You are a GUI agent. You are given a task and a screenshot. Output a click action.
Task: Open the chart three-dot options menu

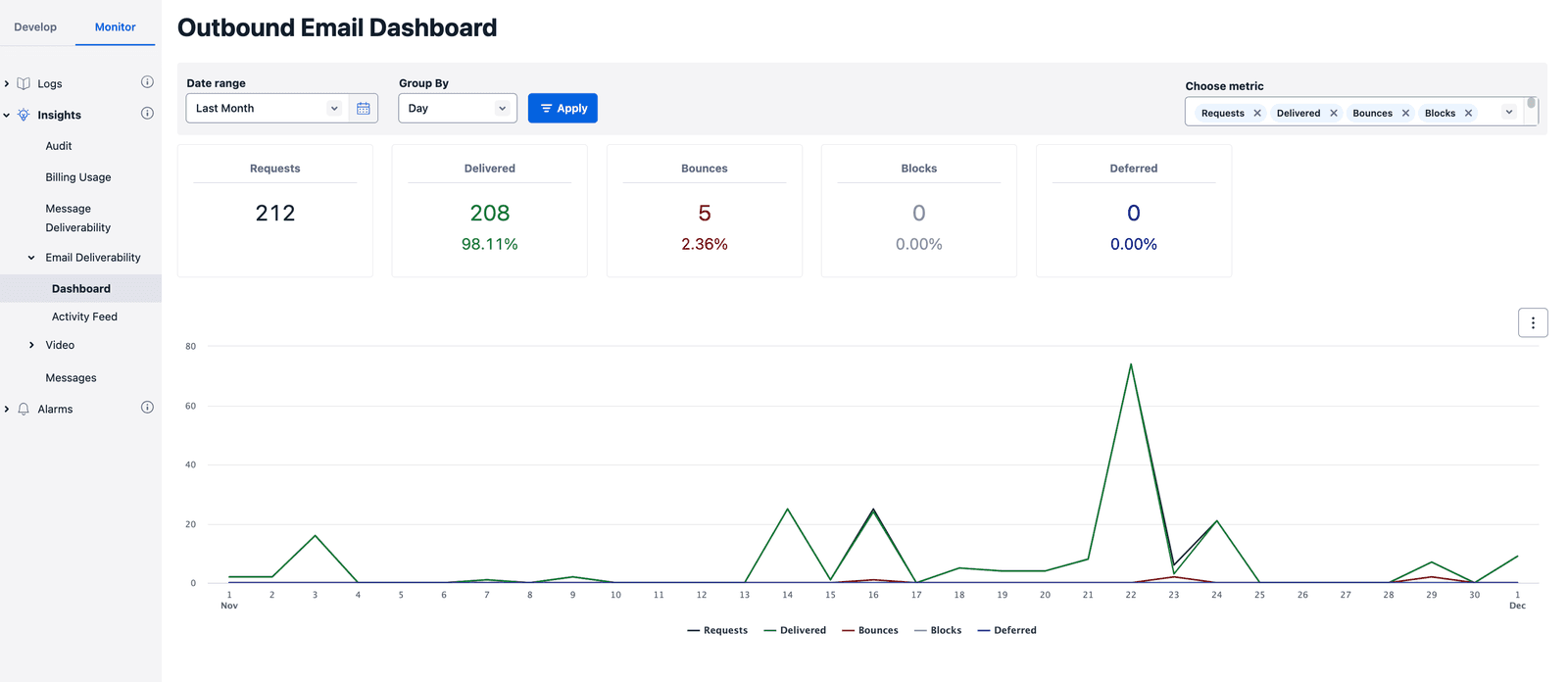[1533, 322]
